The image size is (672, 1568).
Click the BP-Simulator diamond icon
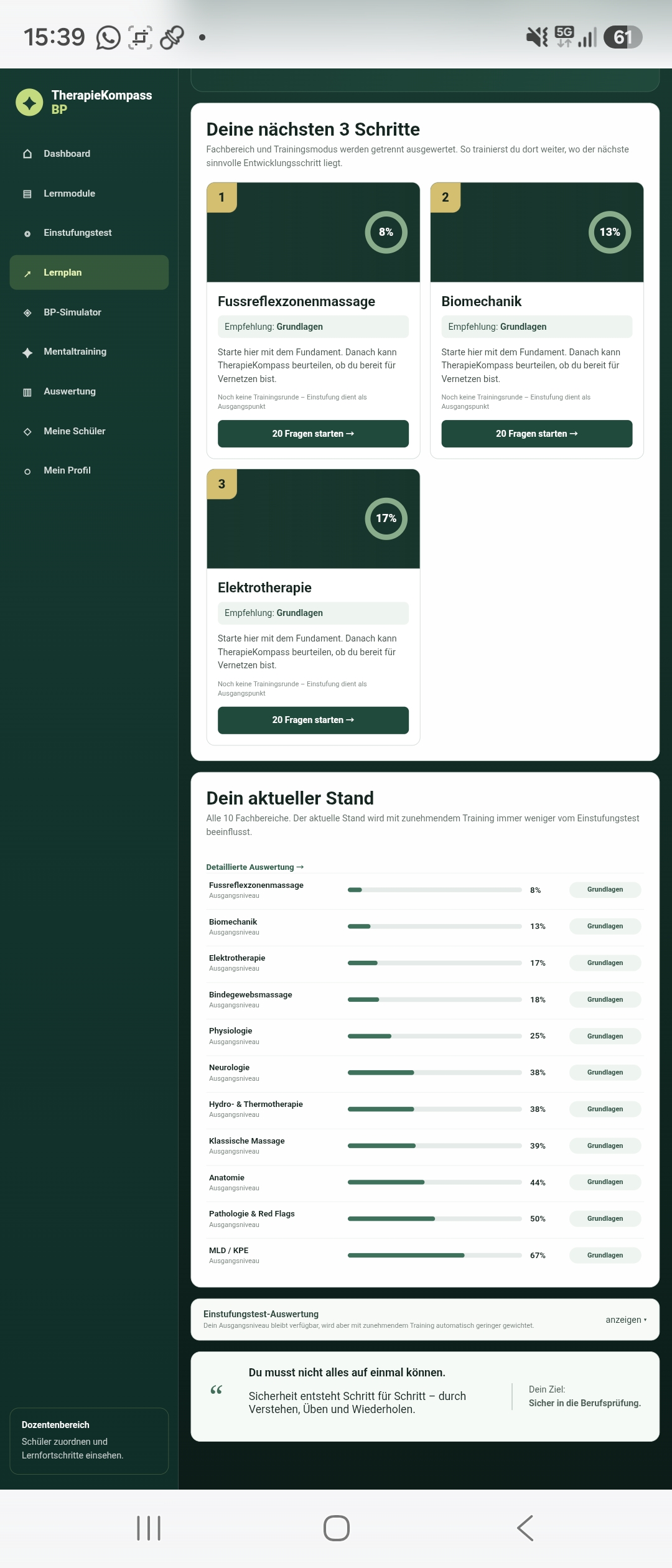(27, 312)
